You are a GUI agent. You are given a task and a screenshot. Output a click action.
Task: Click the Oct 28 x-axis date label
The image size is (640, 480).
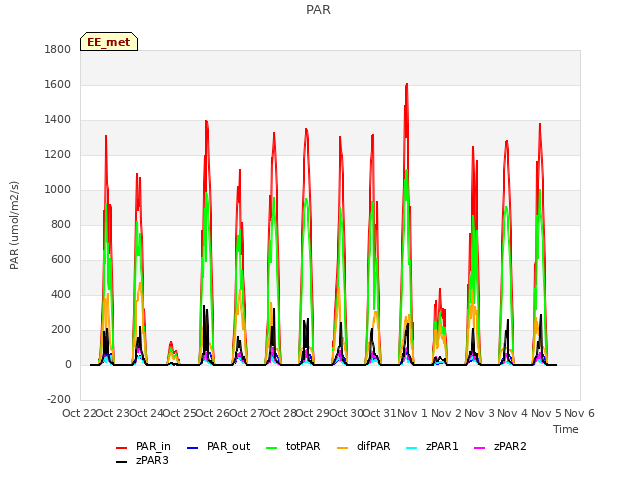click(279, 413)
